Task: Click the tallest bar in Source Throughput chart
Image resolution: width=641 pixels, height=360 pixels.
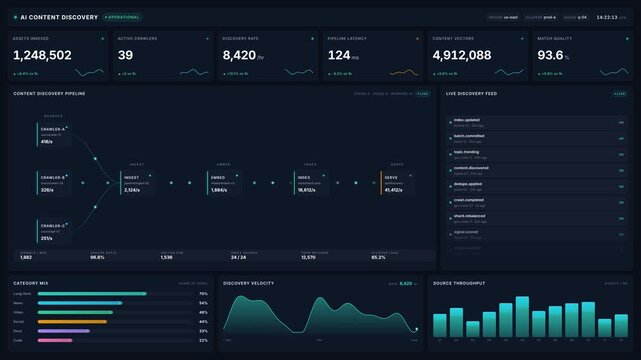Action: pos(522,317)
